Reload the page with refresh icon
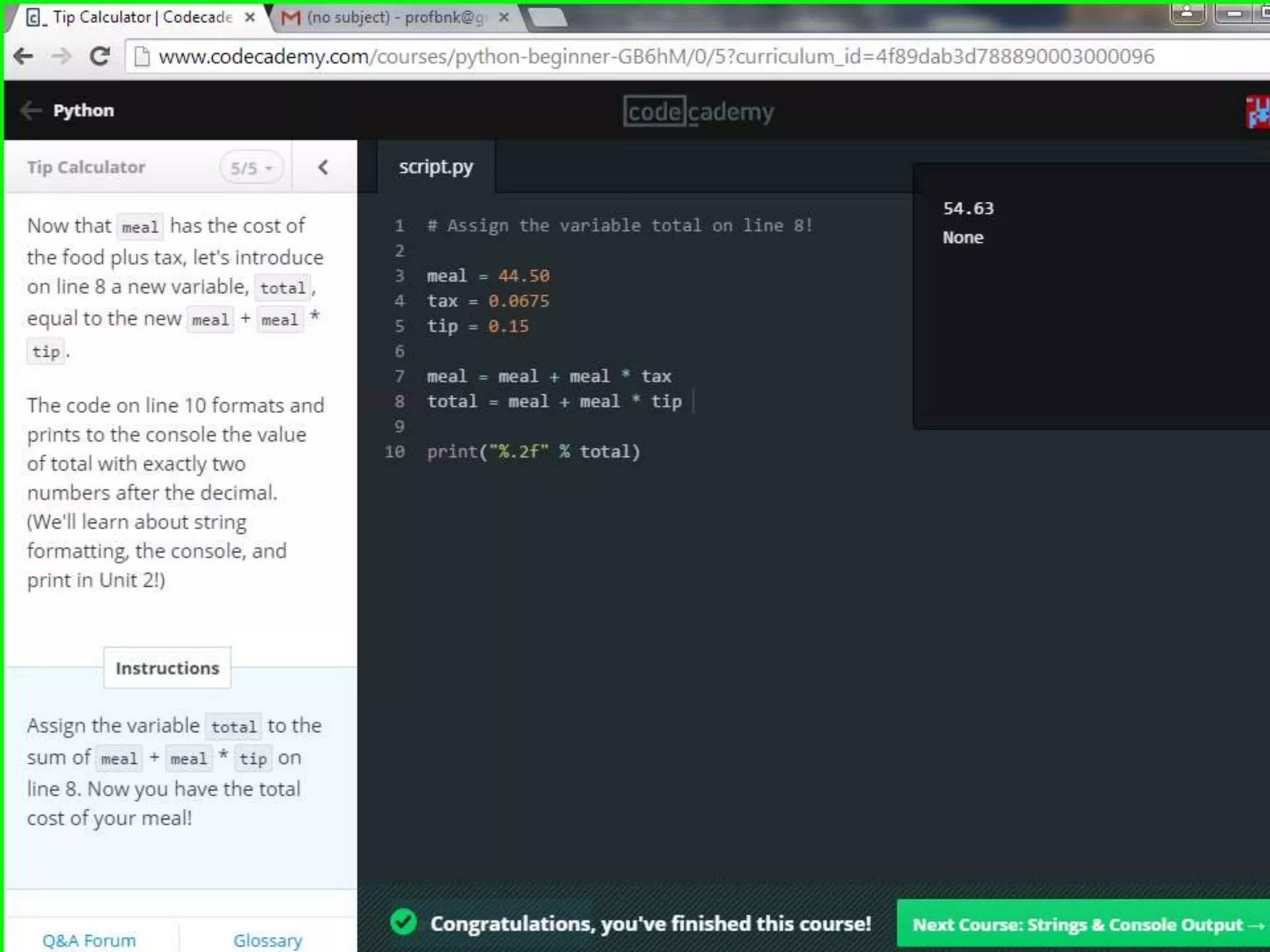Screen dimensions: 1270x952 (100, 57)
